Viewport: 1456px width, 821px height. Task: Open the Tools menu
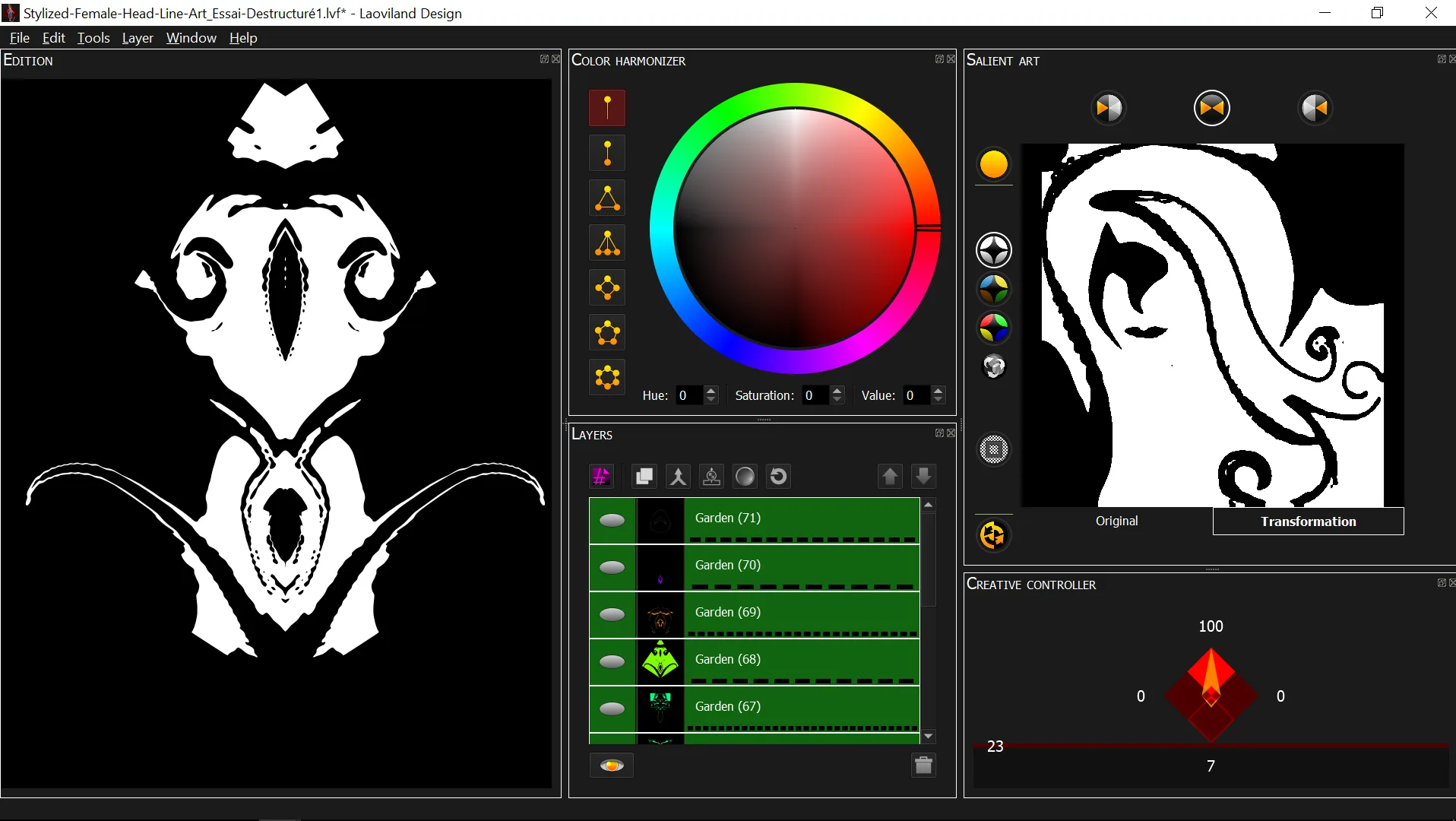[x=93, y=38]
